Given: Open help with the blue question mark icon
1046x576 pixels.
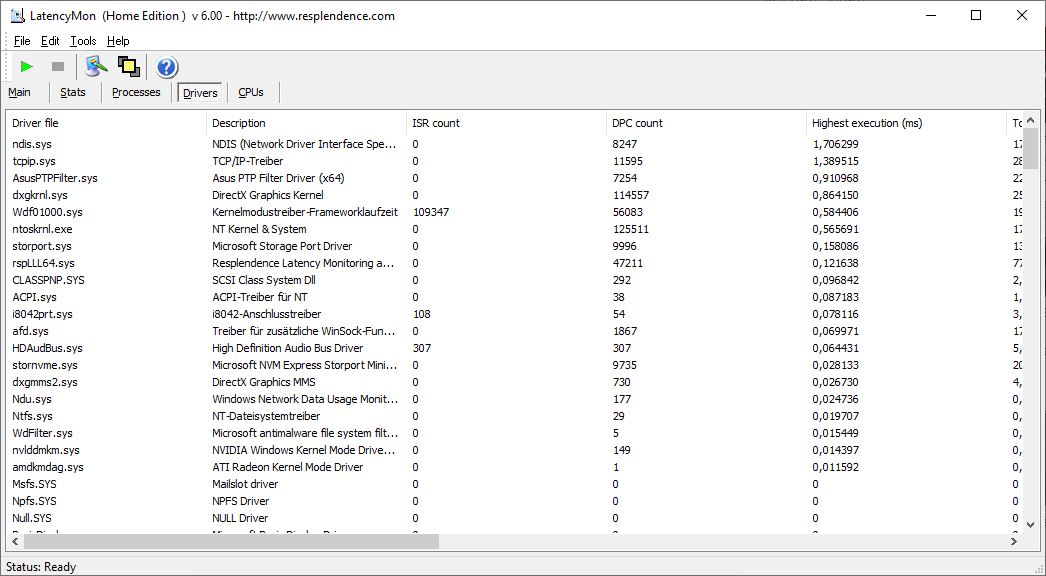Looking at the screenshot, I should point(167,67).
